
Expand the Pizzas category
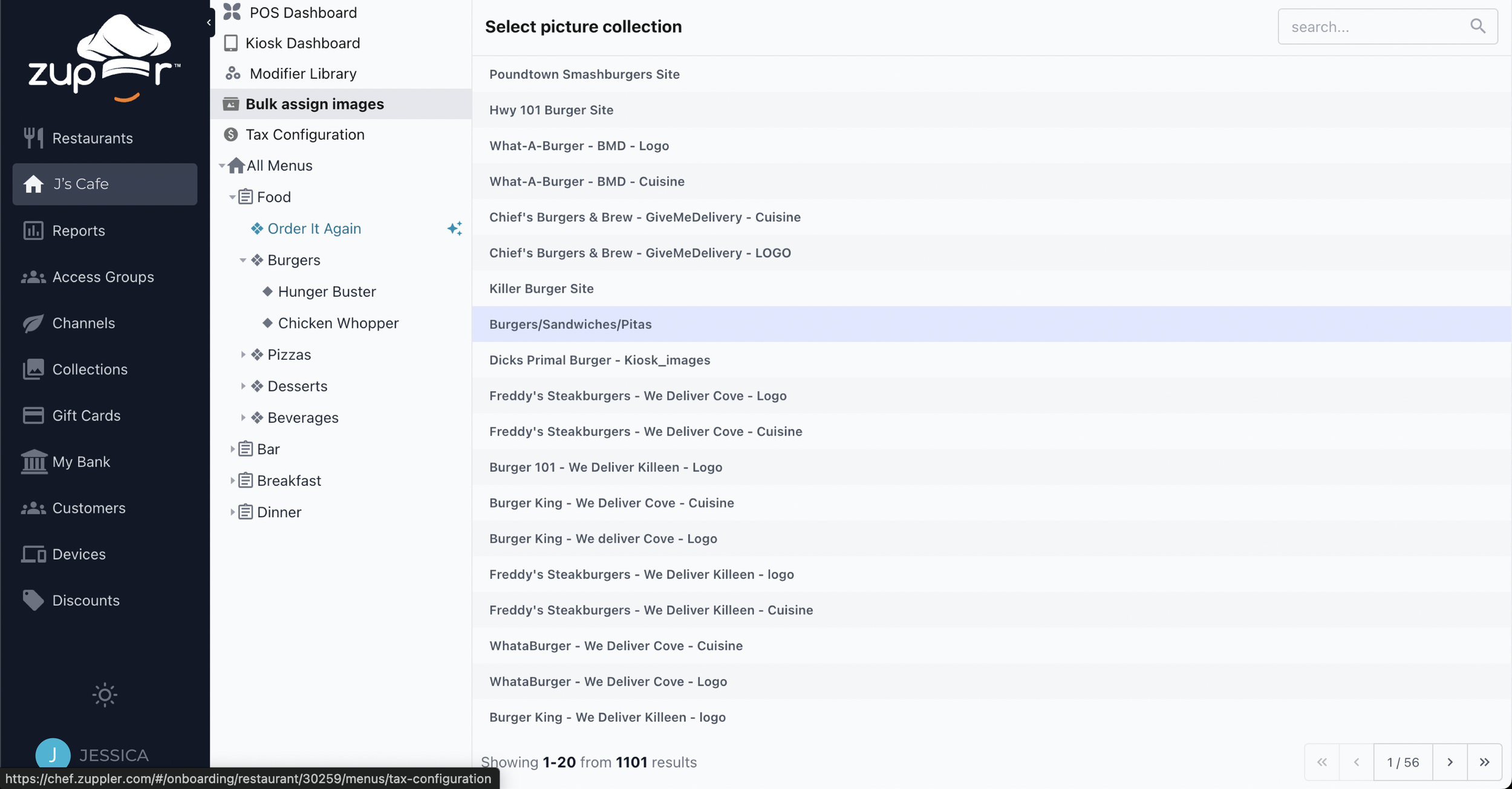pos(243,355)
